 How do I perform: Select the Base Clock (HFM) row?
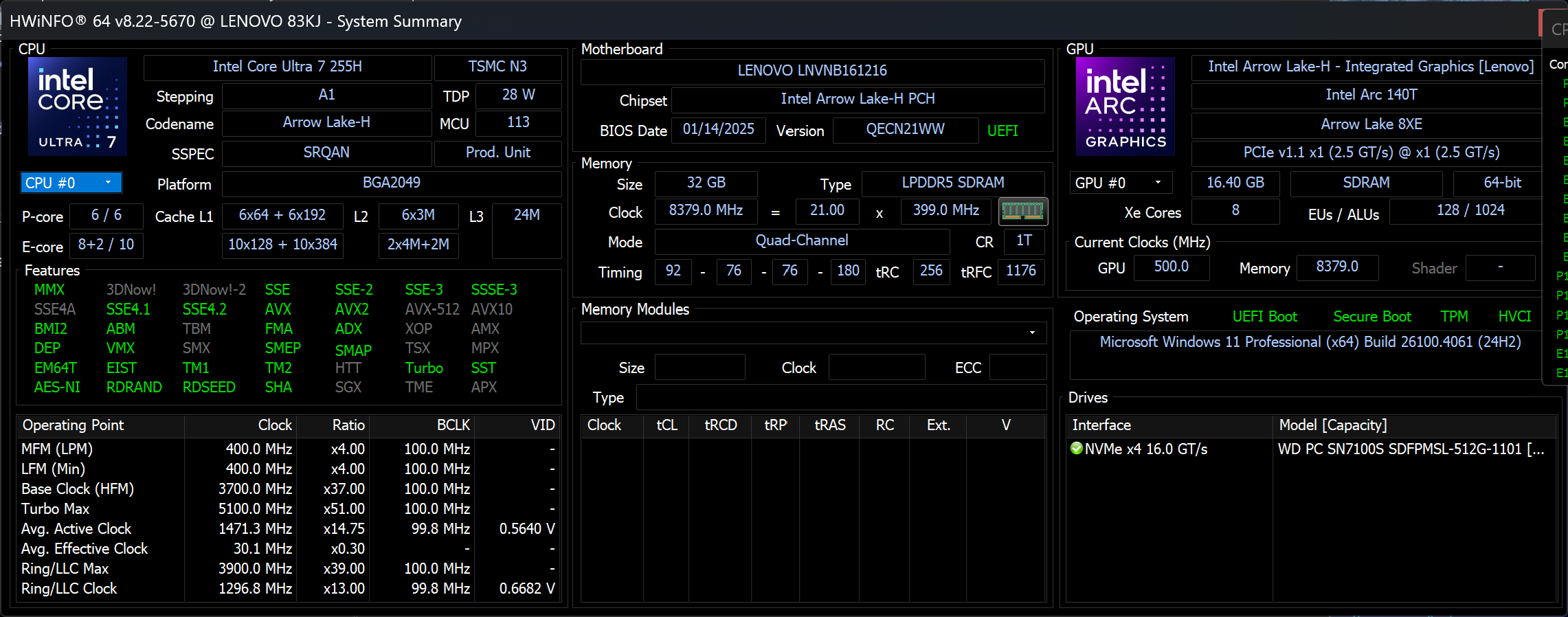(x=288, y=489)
